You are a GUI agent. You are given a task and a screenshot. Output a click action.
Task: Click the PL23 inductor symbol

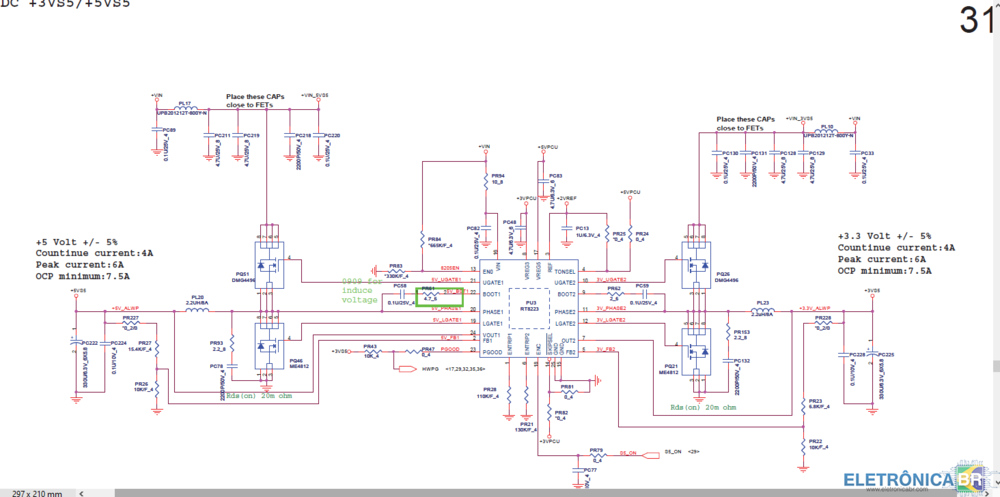(763, 308)
